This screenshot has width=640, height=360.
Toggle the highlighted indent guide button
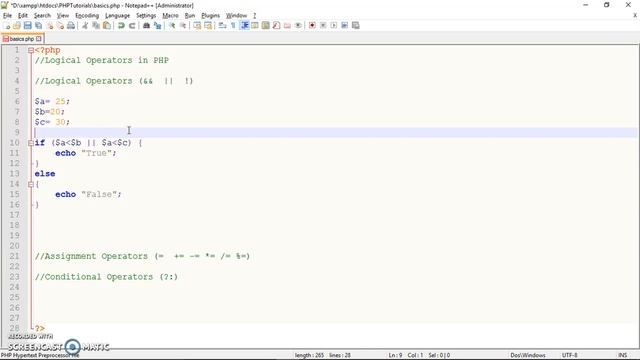click(x=244, y=25)
